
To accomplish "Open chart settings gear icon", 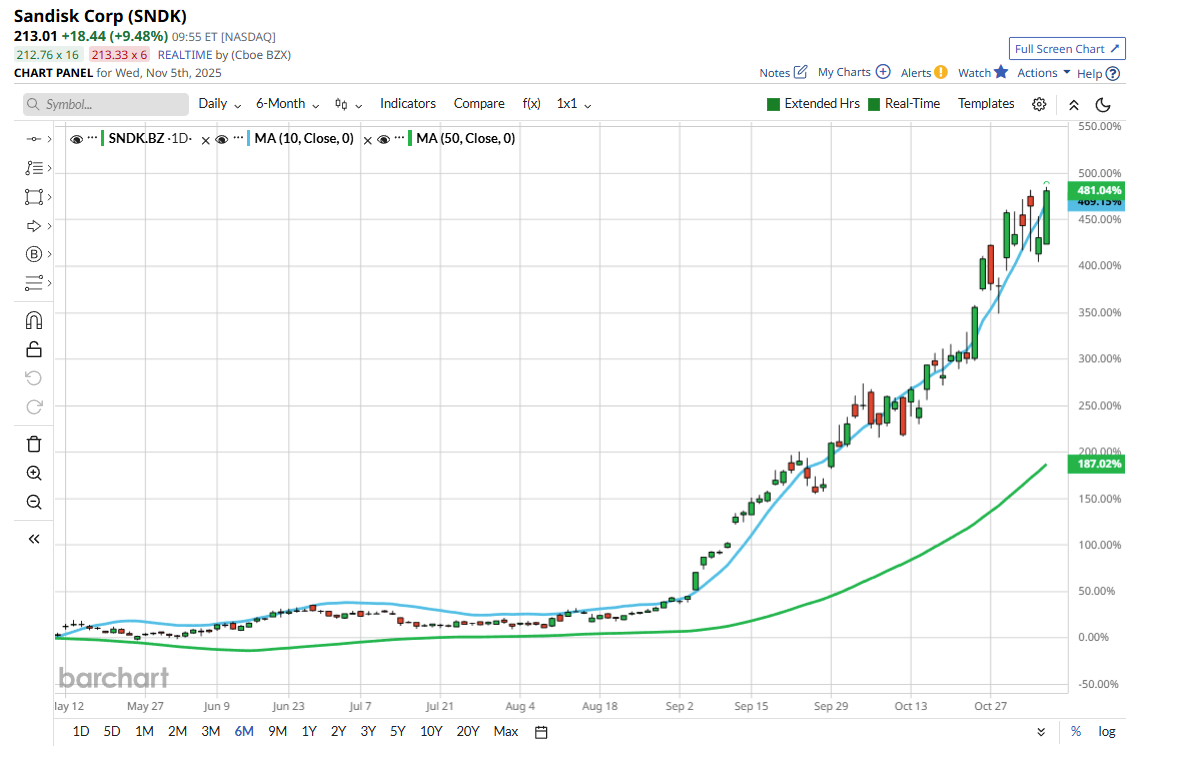I will pos(1039,104).
